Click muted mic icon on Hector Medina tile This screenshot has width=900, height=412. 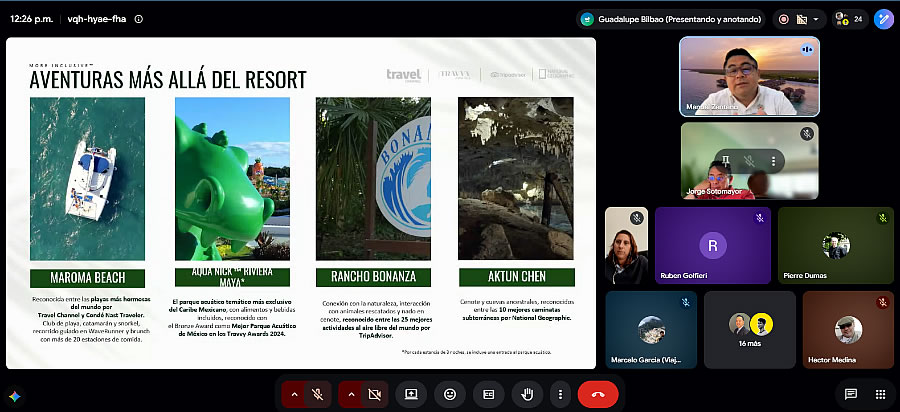[x=882, y=302]
